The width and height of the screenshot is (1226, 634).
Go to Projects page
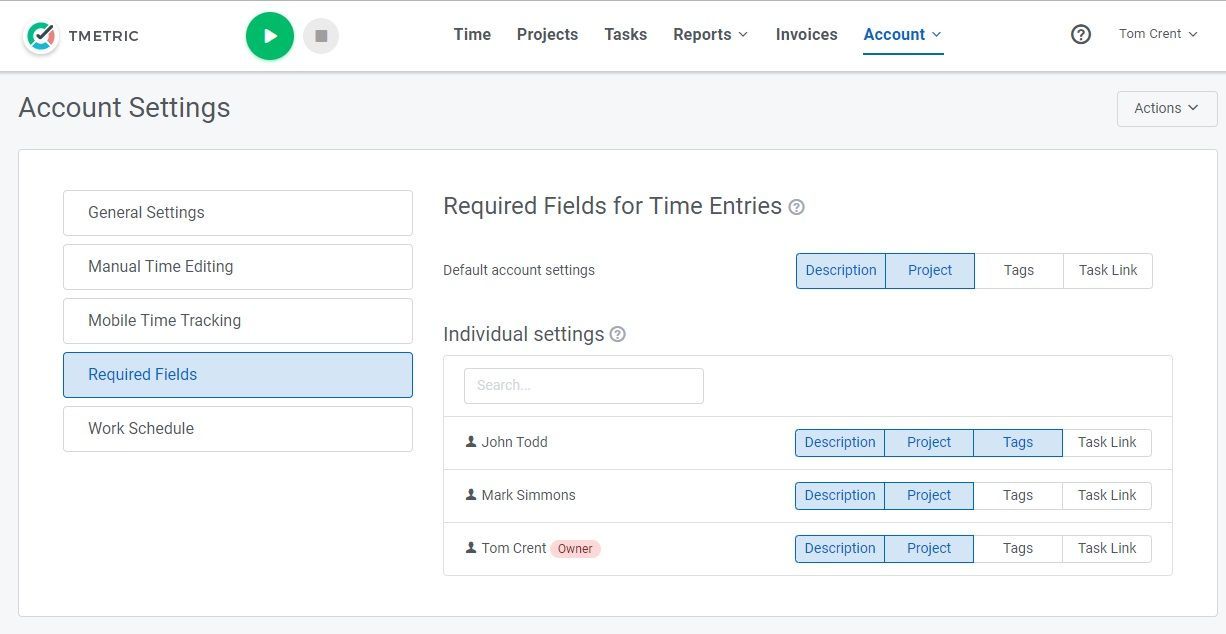point(547,34)
